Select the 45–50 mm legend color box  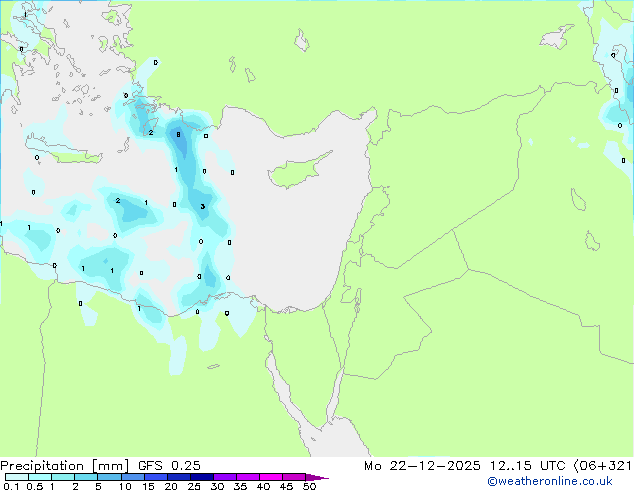point(294,477)
